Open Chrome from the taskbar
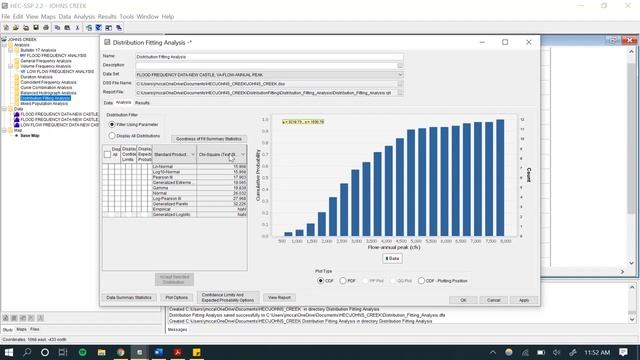 (121, 352)
